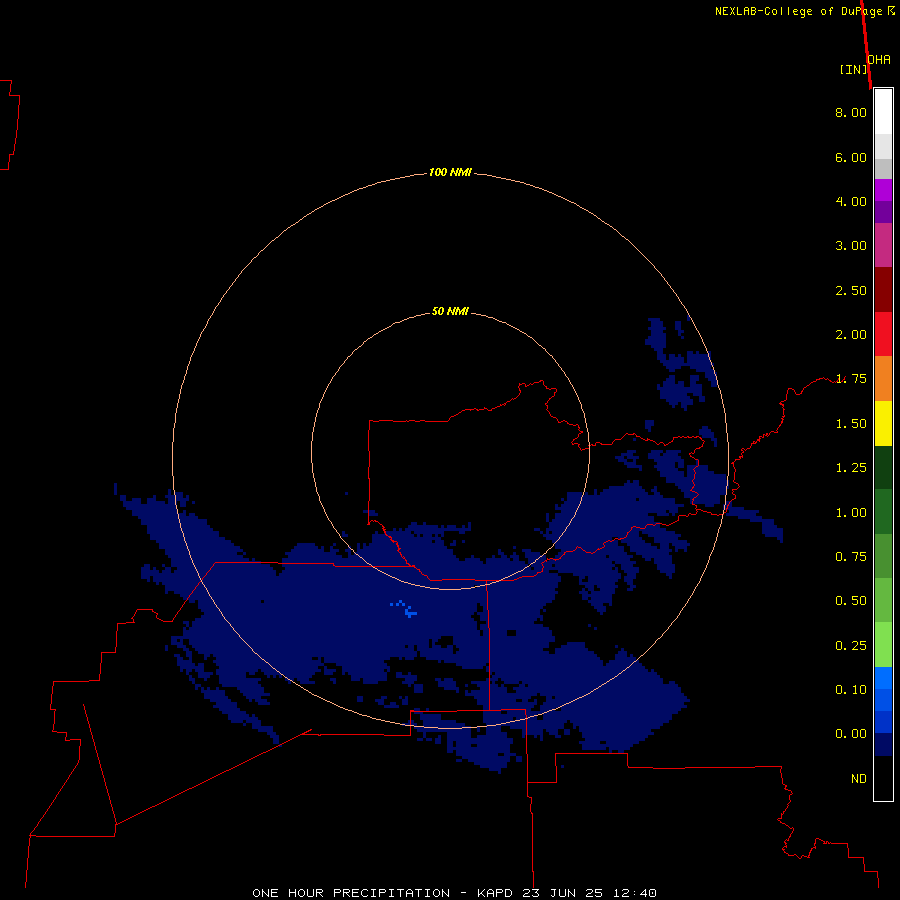Click the 3.00 legend value
Screen dimensions: 900x900
point(851,246)
